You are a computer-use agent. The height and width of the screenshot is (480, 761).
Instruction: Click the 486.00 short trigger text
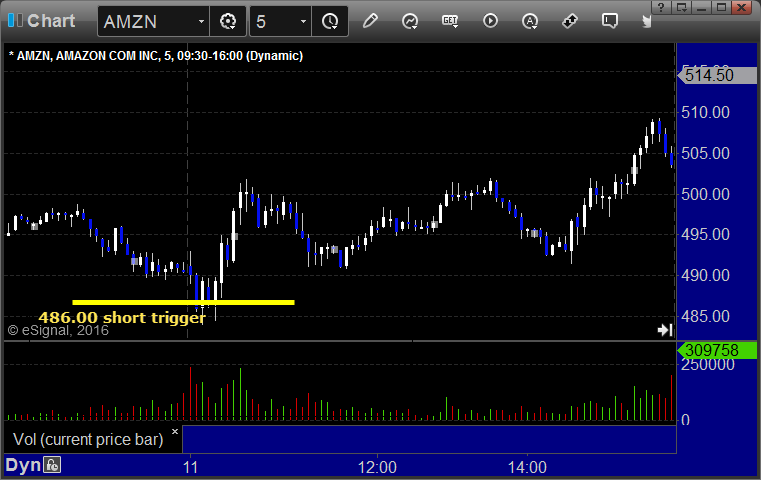coord(122,317)
